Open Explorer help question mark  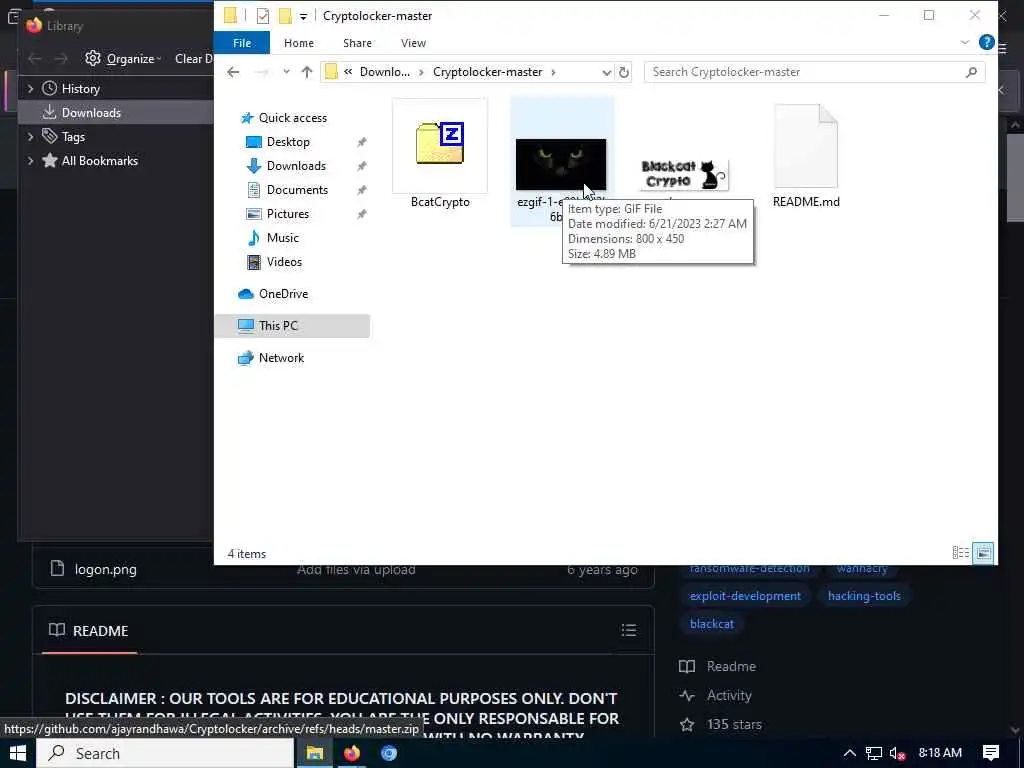coord(987,42)
